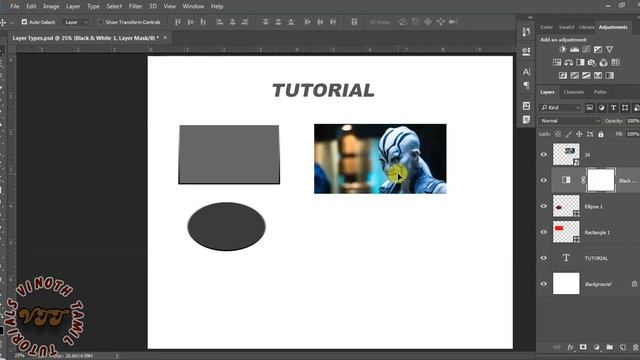Hide the Rectangle 1 layer

pos(544,232)
